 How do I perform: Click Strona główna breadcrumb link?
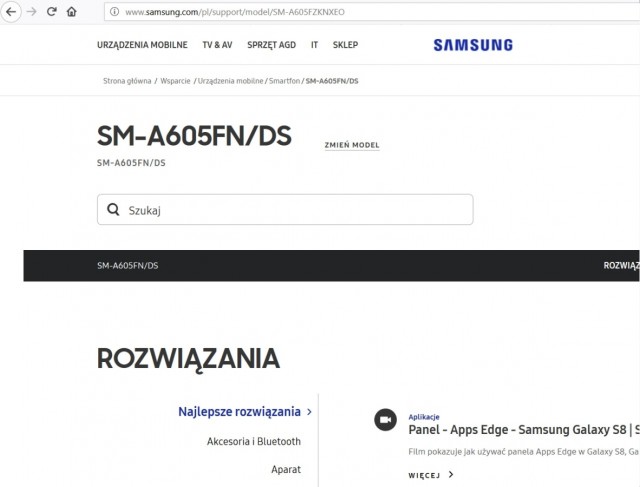[x=127, y=80]
